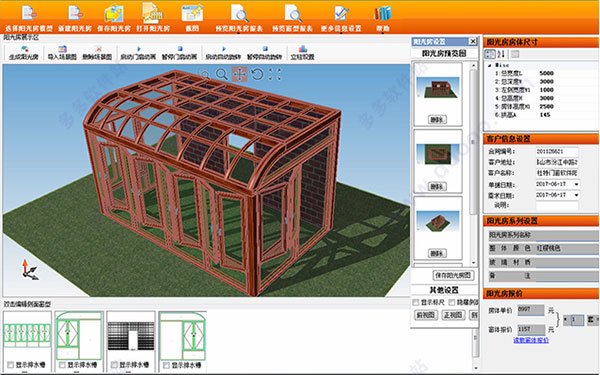Image resolution: width=600 pixels, height=375 pixels.
Task: Click the 3D axis gizmo in the viewport
Action: point(29,269)
